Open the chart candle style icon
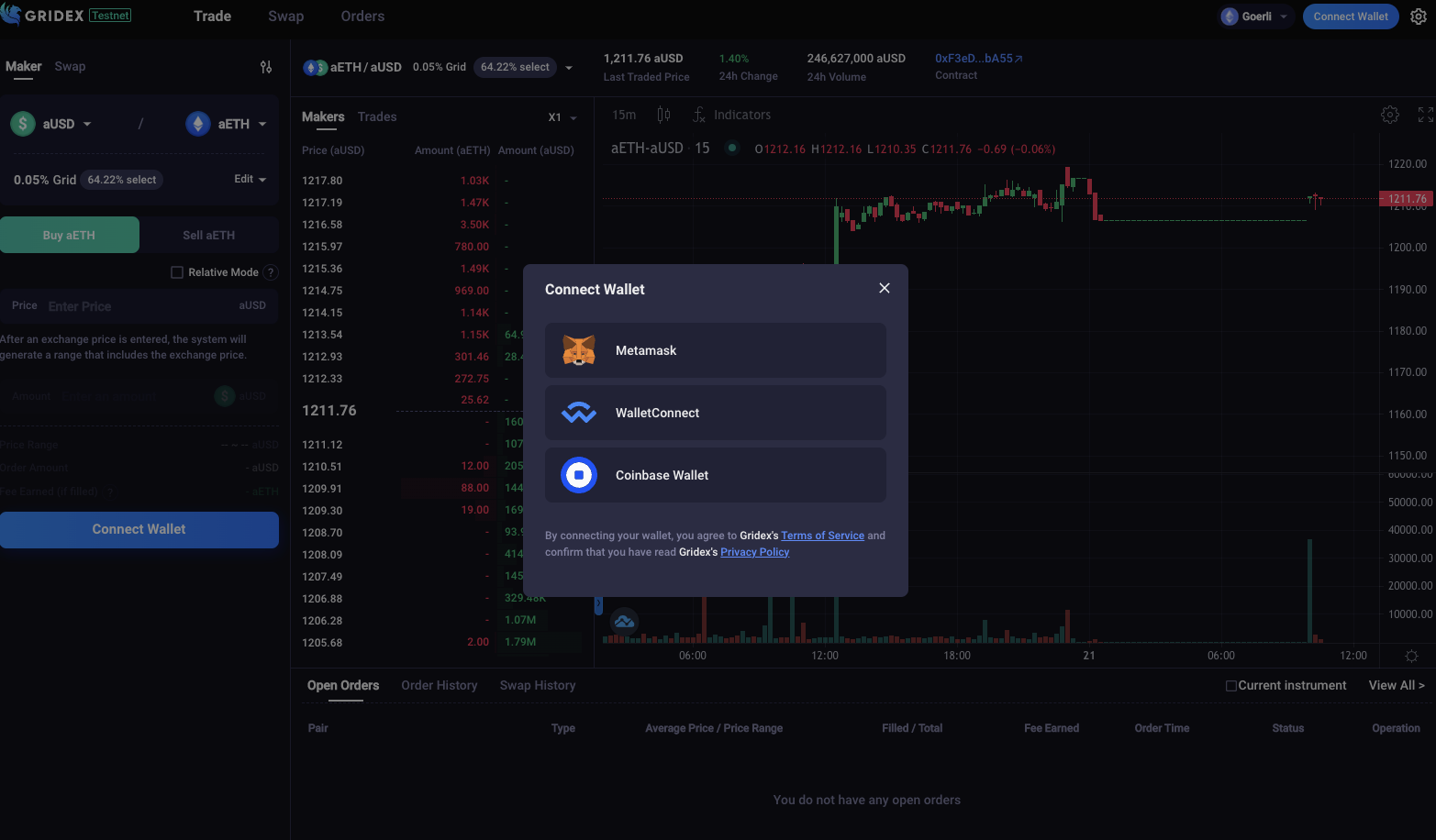 [663, 115]
